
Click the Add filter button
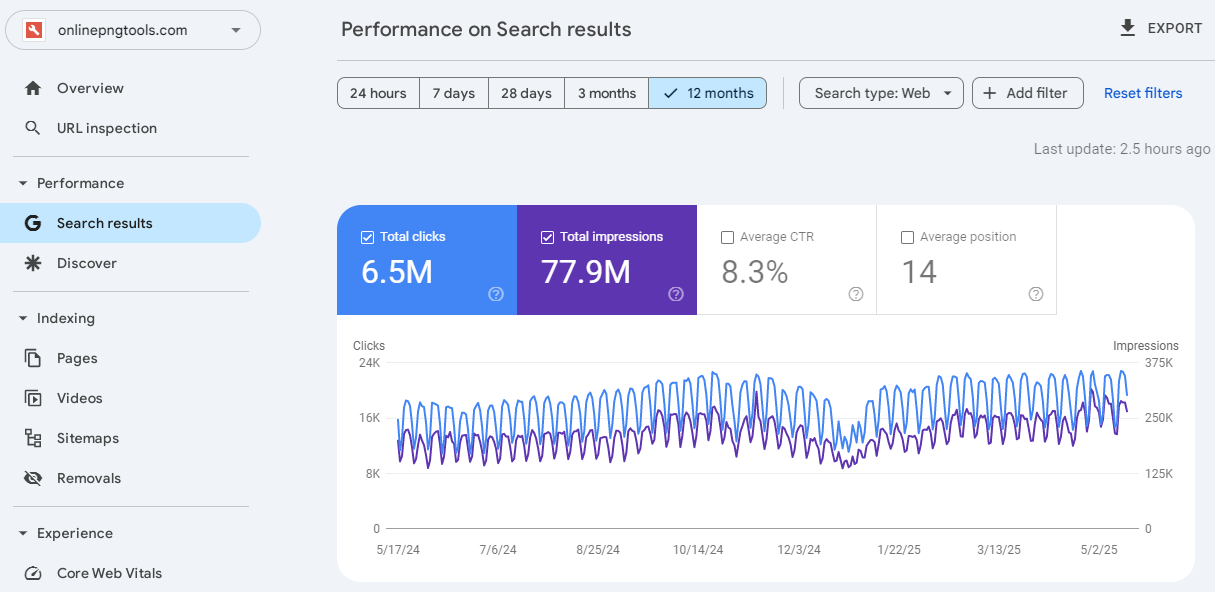coord(1027,93)
